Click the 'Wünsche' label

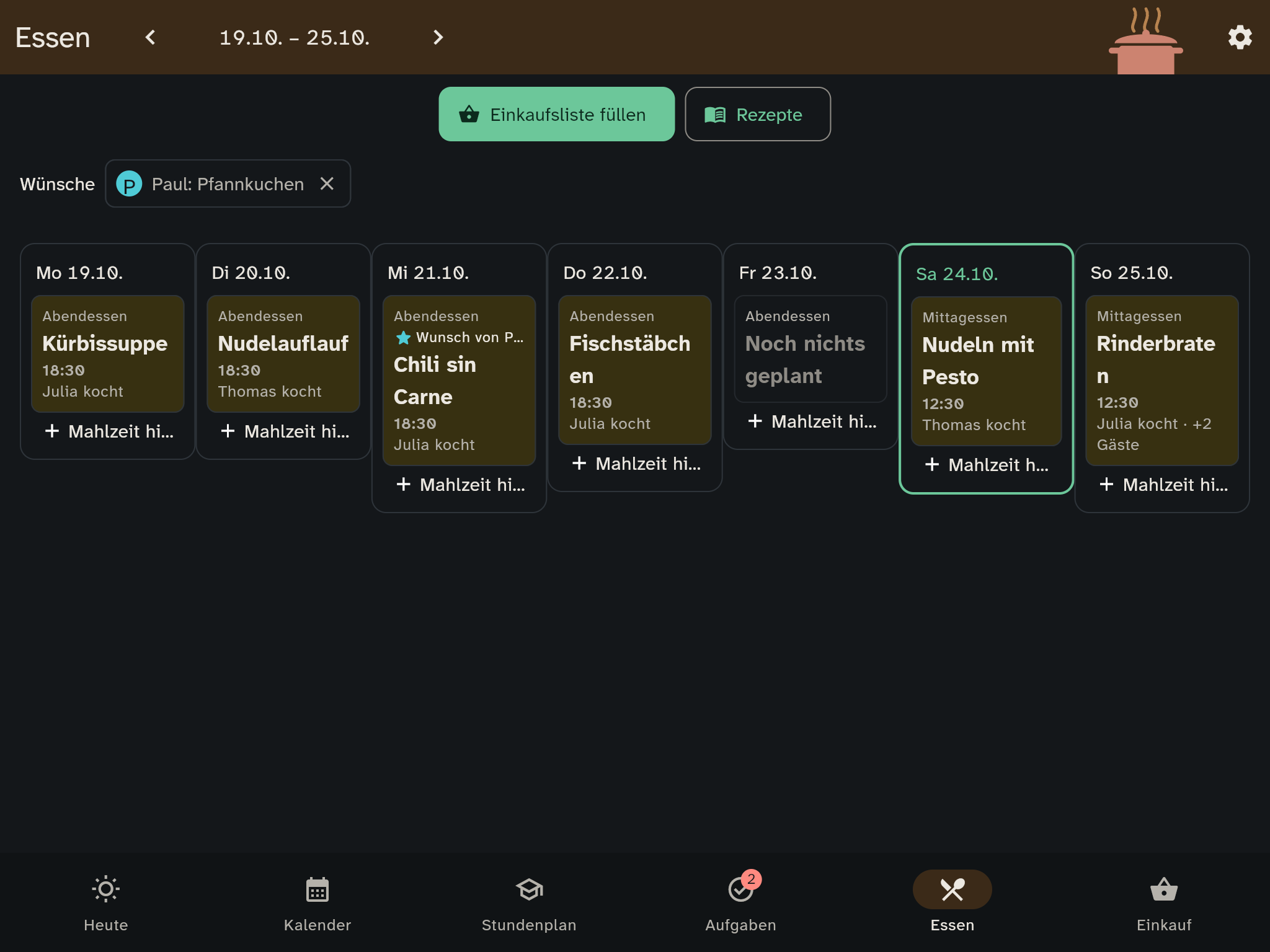57,184
